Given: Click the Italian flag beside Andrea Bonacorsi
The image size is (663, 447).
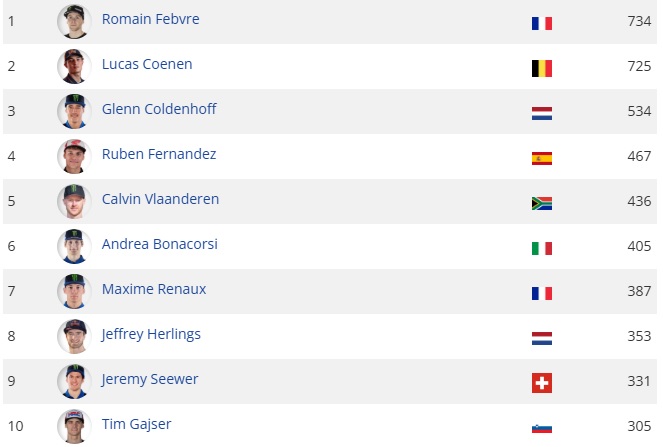Looking at the screenshot, I should click(541, 248).
